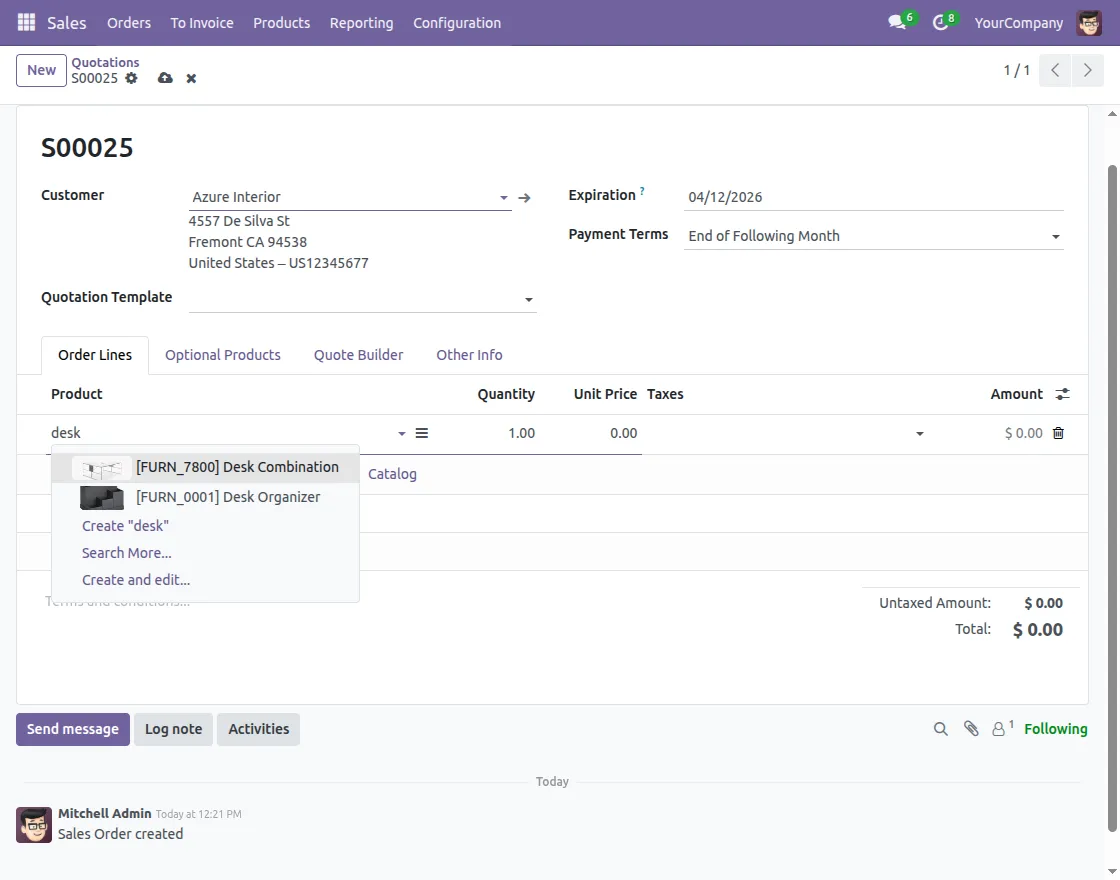Open Azure Interior via internal link arrow
The image size is (1120, 880).
pyautogui.click(x=524, y=197)
